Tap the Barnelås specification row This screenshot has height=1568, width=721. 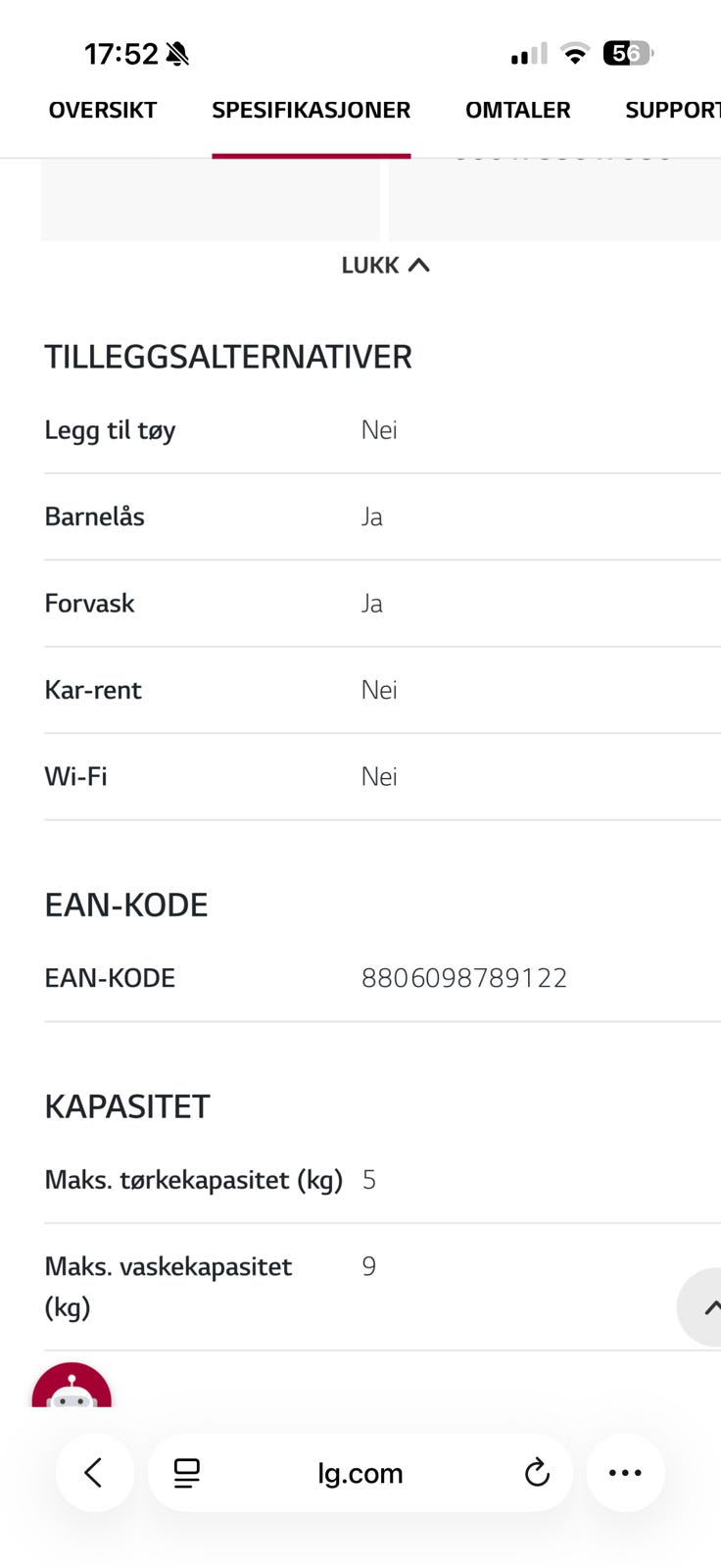click(382, 516)
